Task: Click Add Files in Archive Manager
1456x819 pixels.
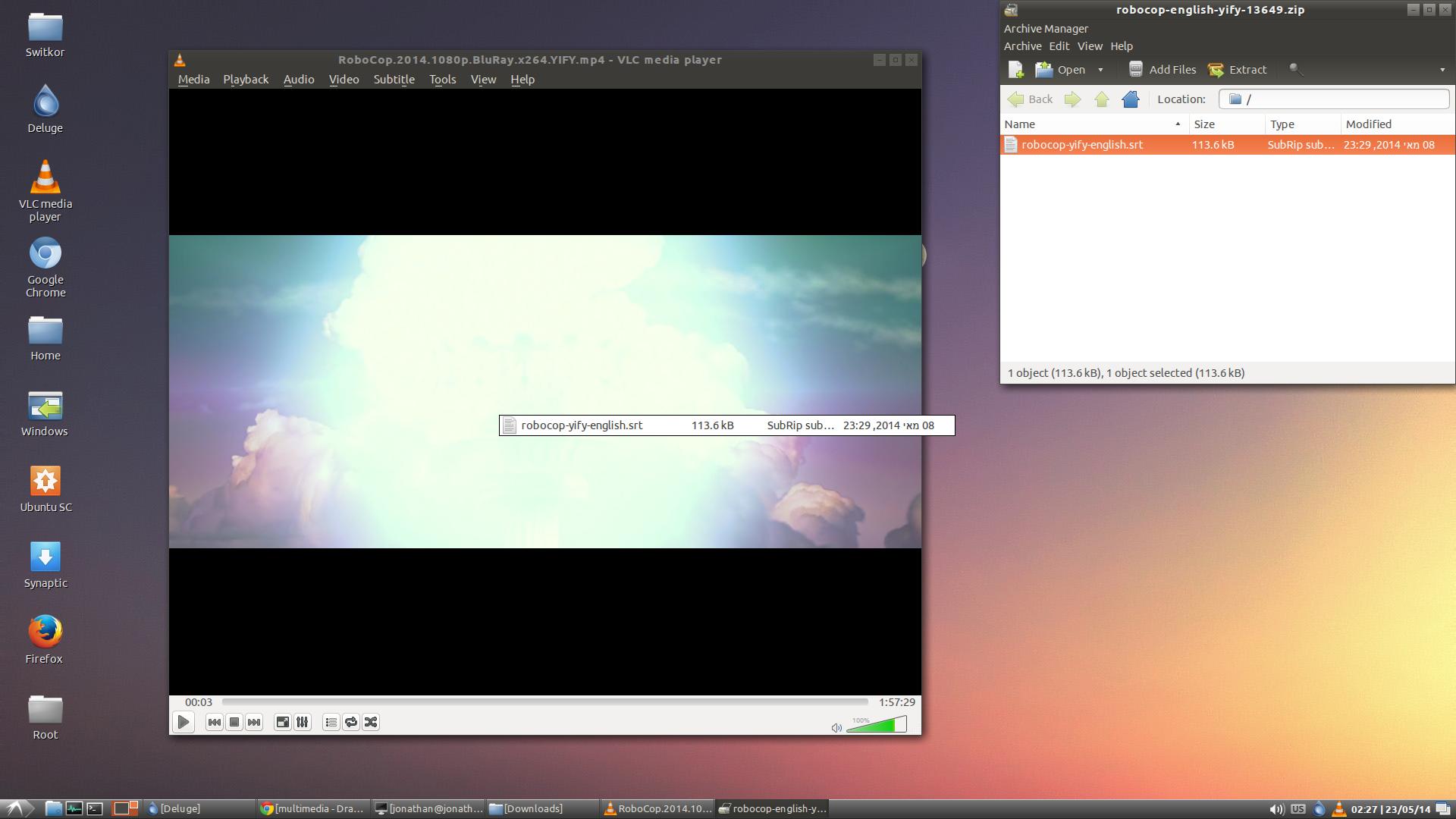Action: pos(1162,70)
